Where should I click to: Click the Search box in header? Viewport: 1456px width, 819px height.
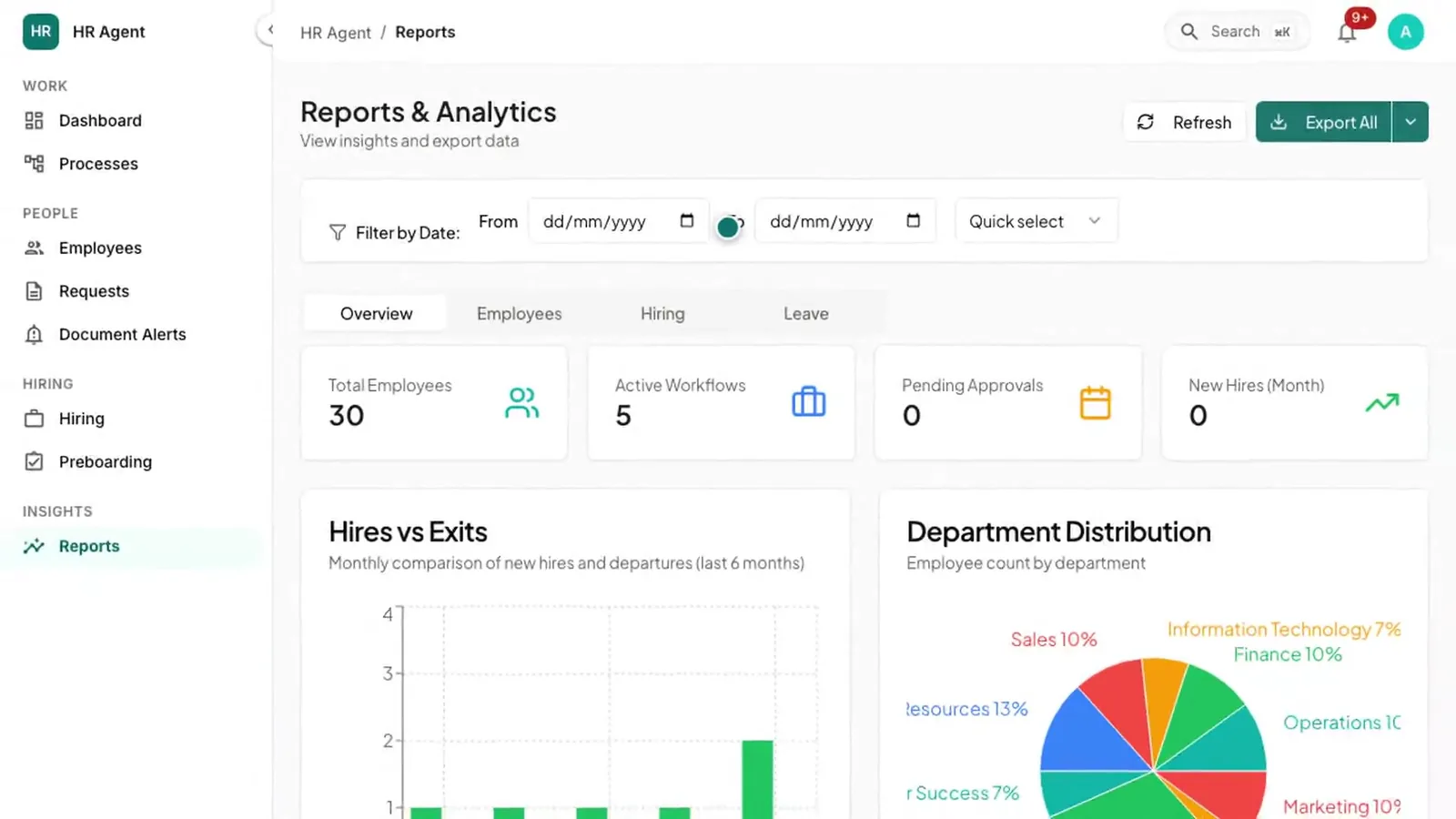pyautogui.click(x=1237, y=32)
